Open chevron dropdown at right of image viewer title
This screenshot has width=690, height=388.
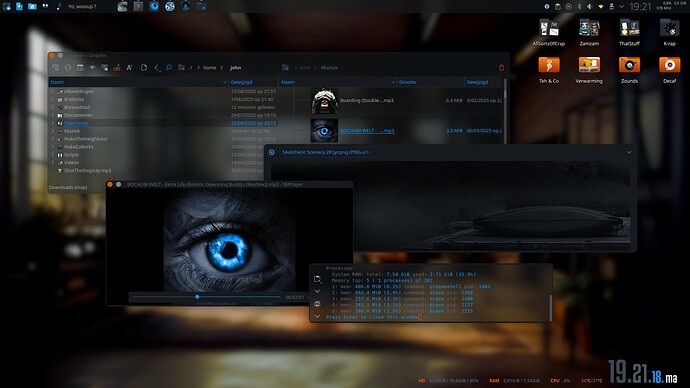coord(629,152)
